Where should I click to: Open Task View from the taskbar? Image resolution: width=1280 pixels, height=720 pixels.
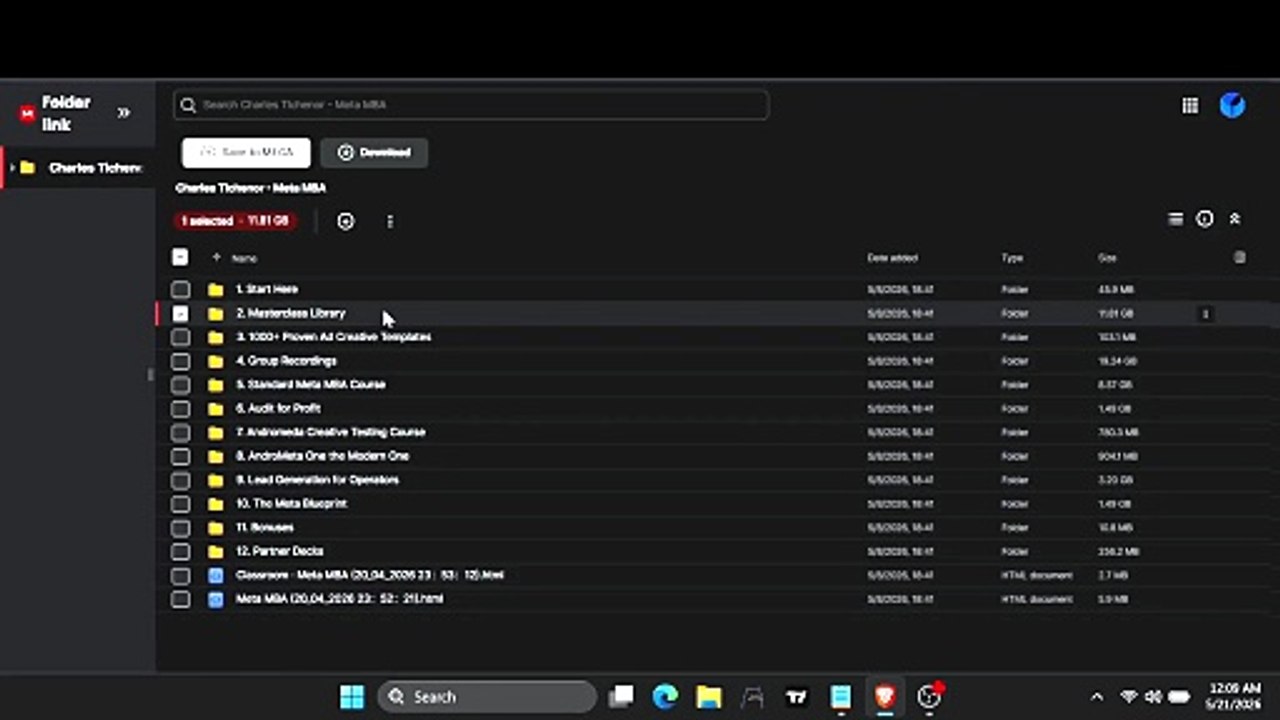(x=622, y=697)
